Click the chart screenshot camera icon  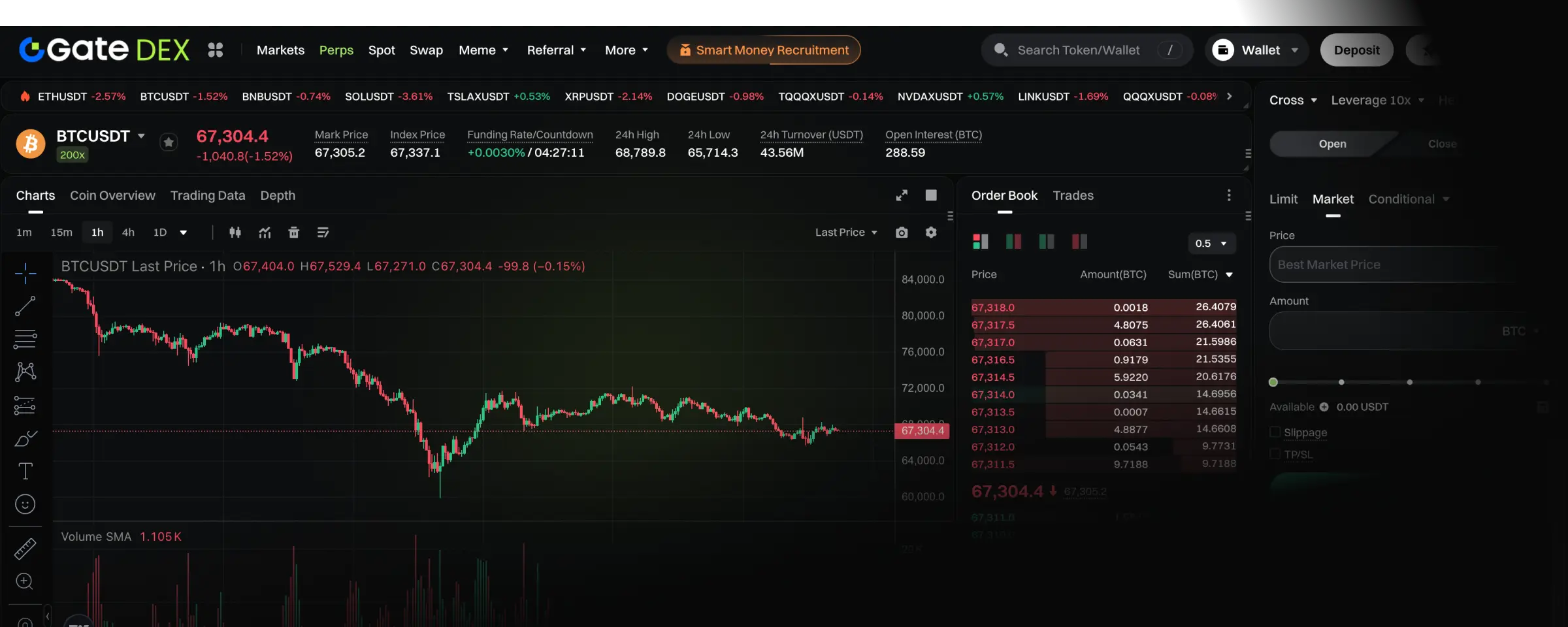coord(902,233)
